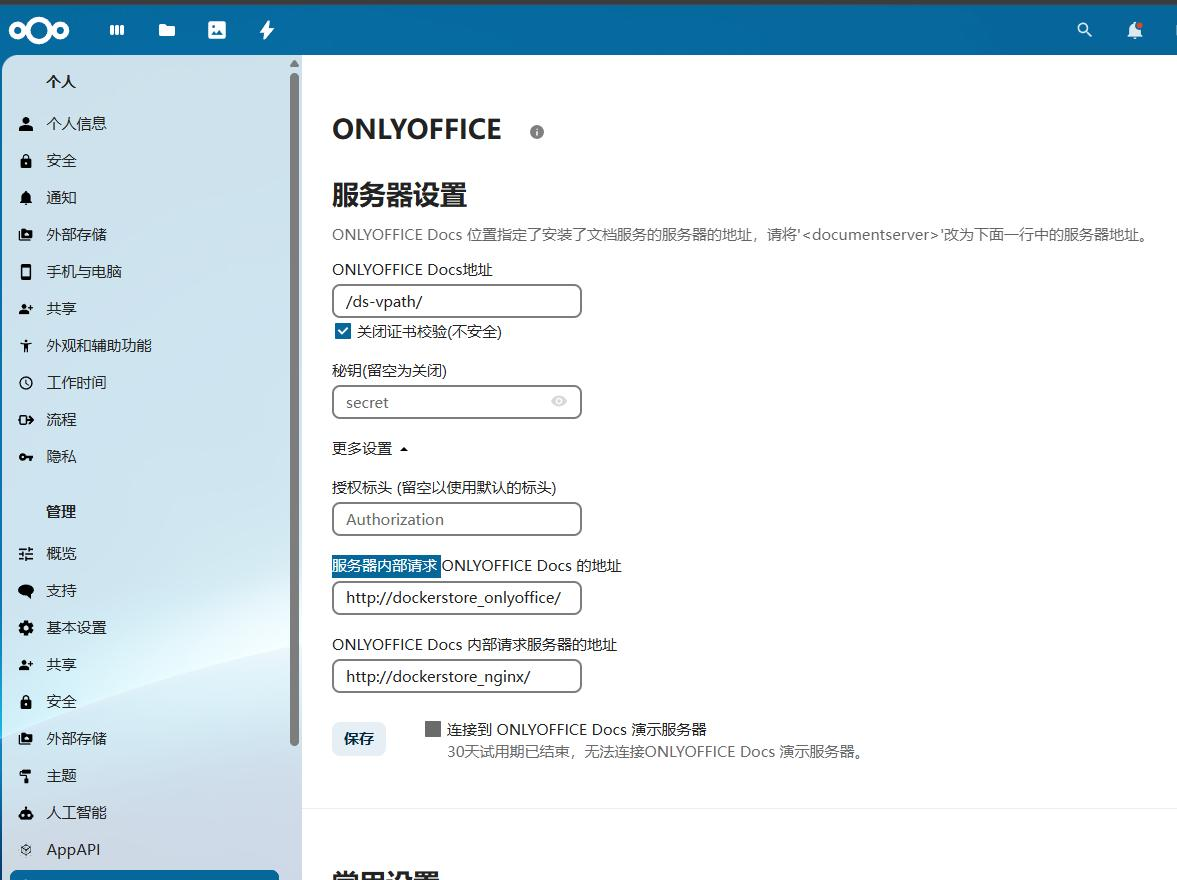Click the 秘钥 secret input field
Image resolution: width=1177 pixels, height=880 pixels.
tap(456, 402)
